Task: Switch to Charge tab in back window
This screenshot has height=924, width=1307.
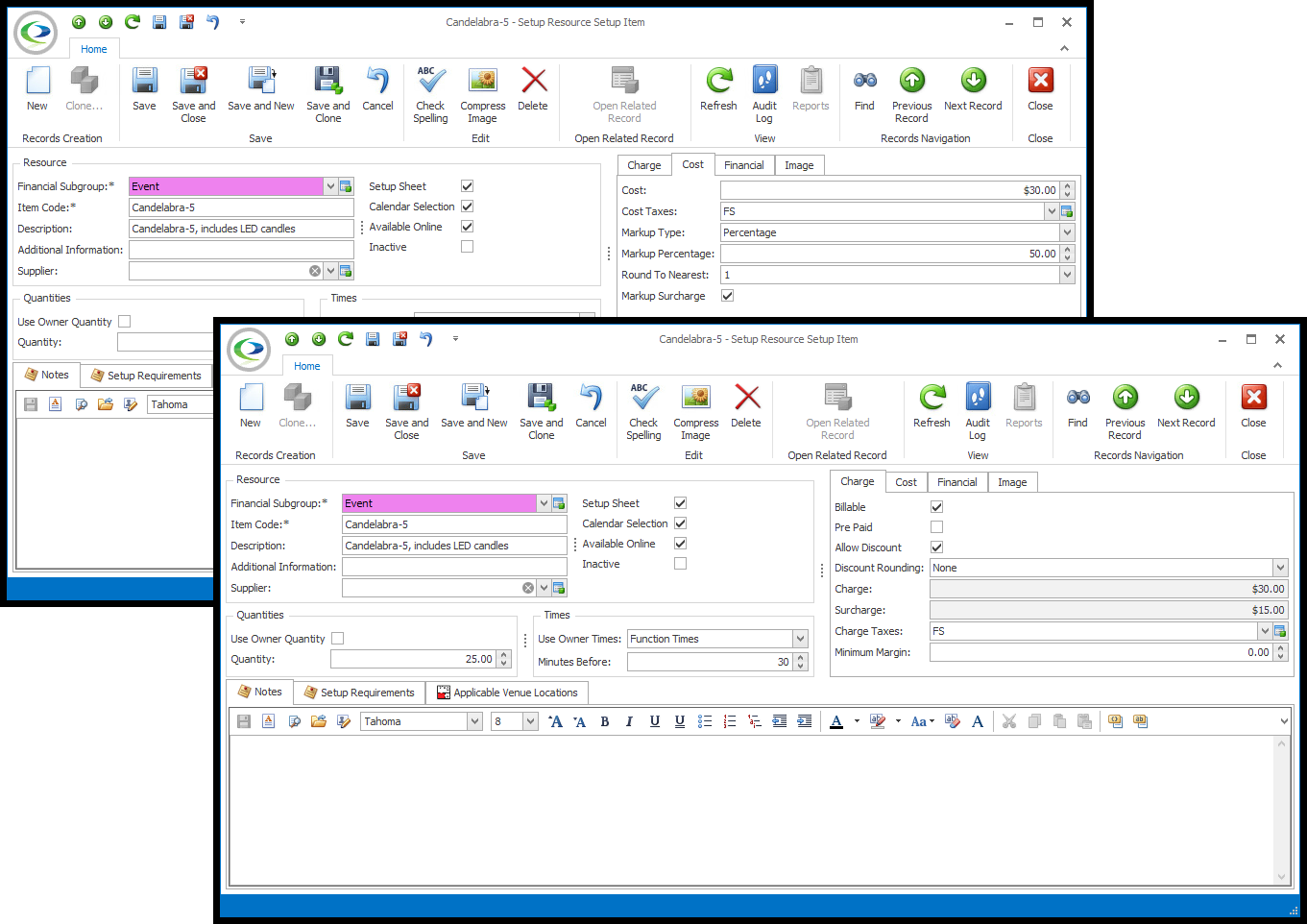Action: click(644, 165)
